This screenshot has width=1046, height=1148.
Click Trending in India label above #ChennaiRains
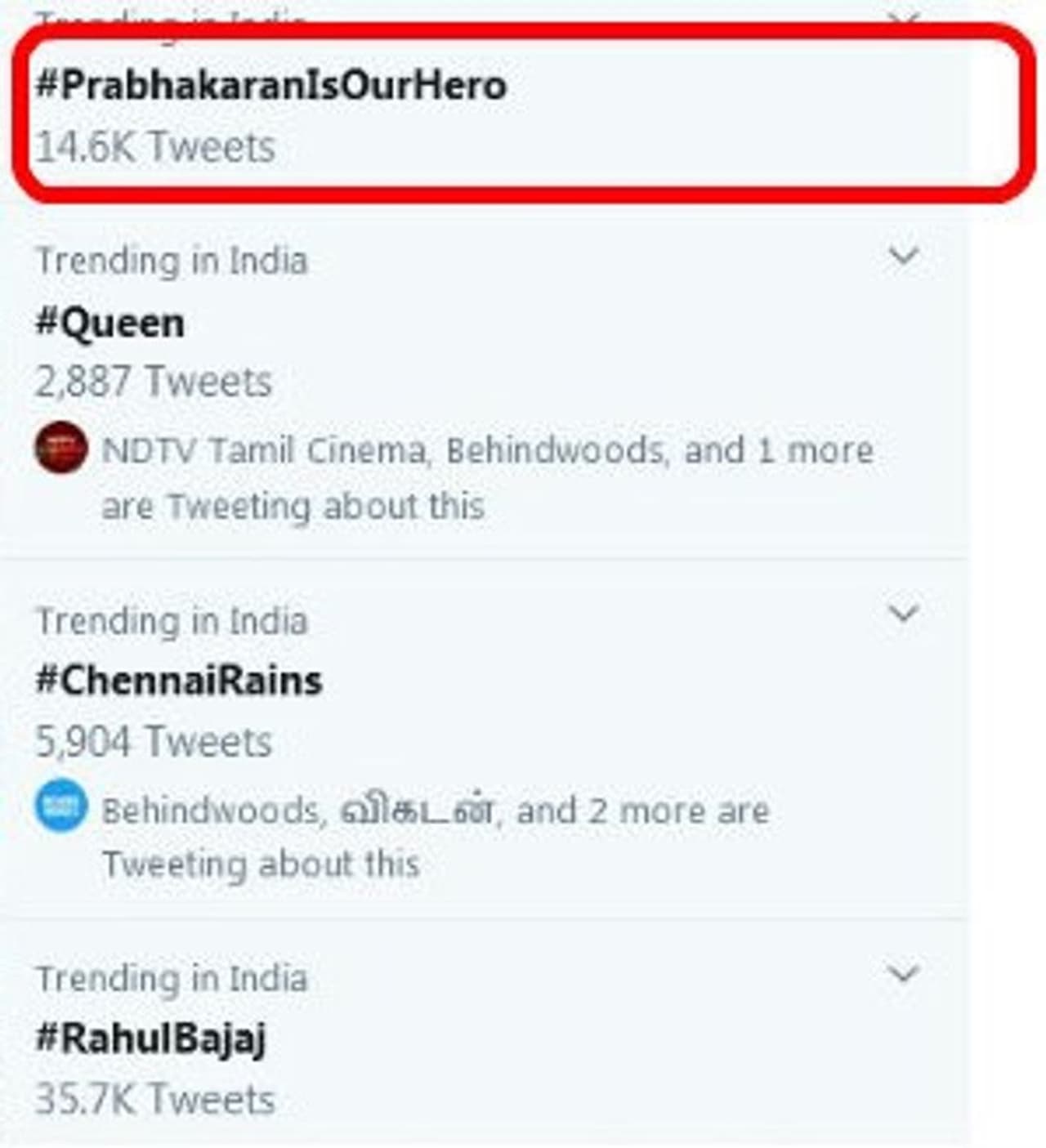pos(172,621)
